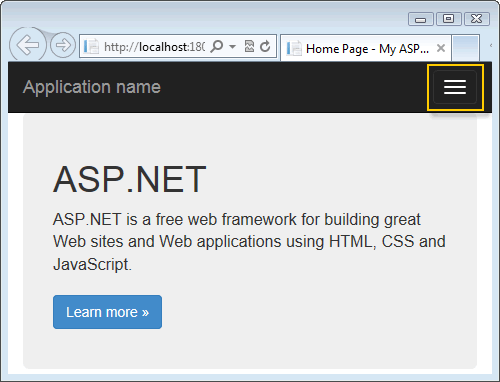This screenshot has width=500, height=382.
Task: Click the search magnifier in address bar
Action: coord(216,46)
